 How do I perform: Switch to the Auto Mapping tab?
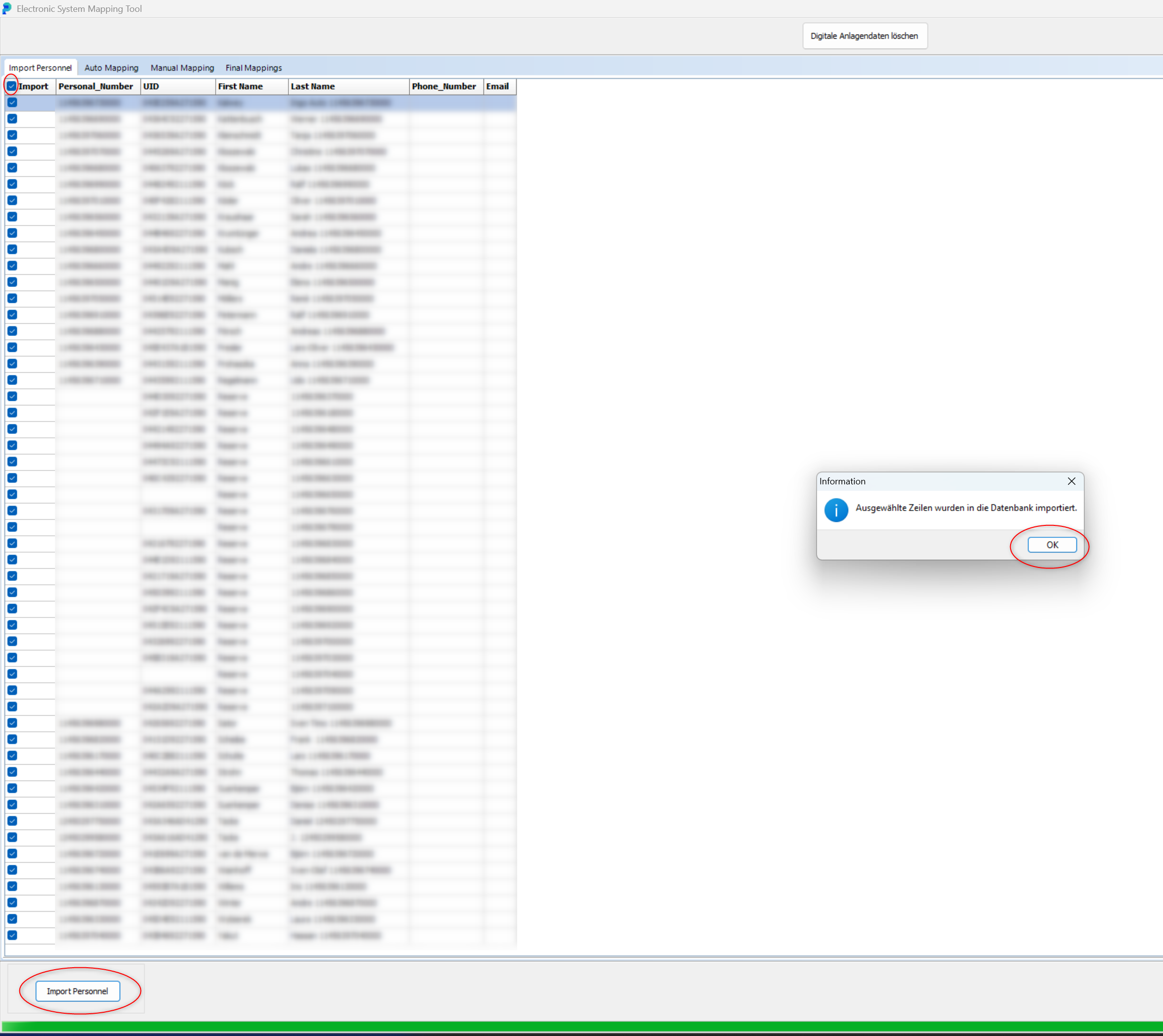tap(111, 68)
